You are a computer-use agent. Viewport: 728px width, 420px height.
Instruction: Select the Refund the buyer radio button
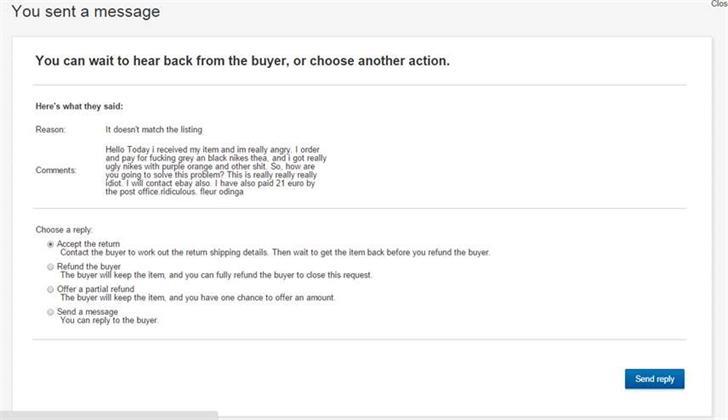pyautogui.click(x=51, y=267)
